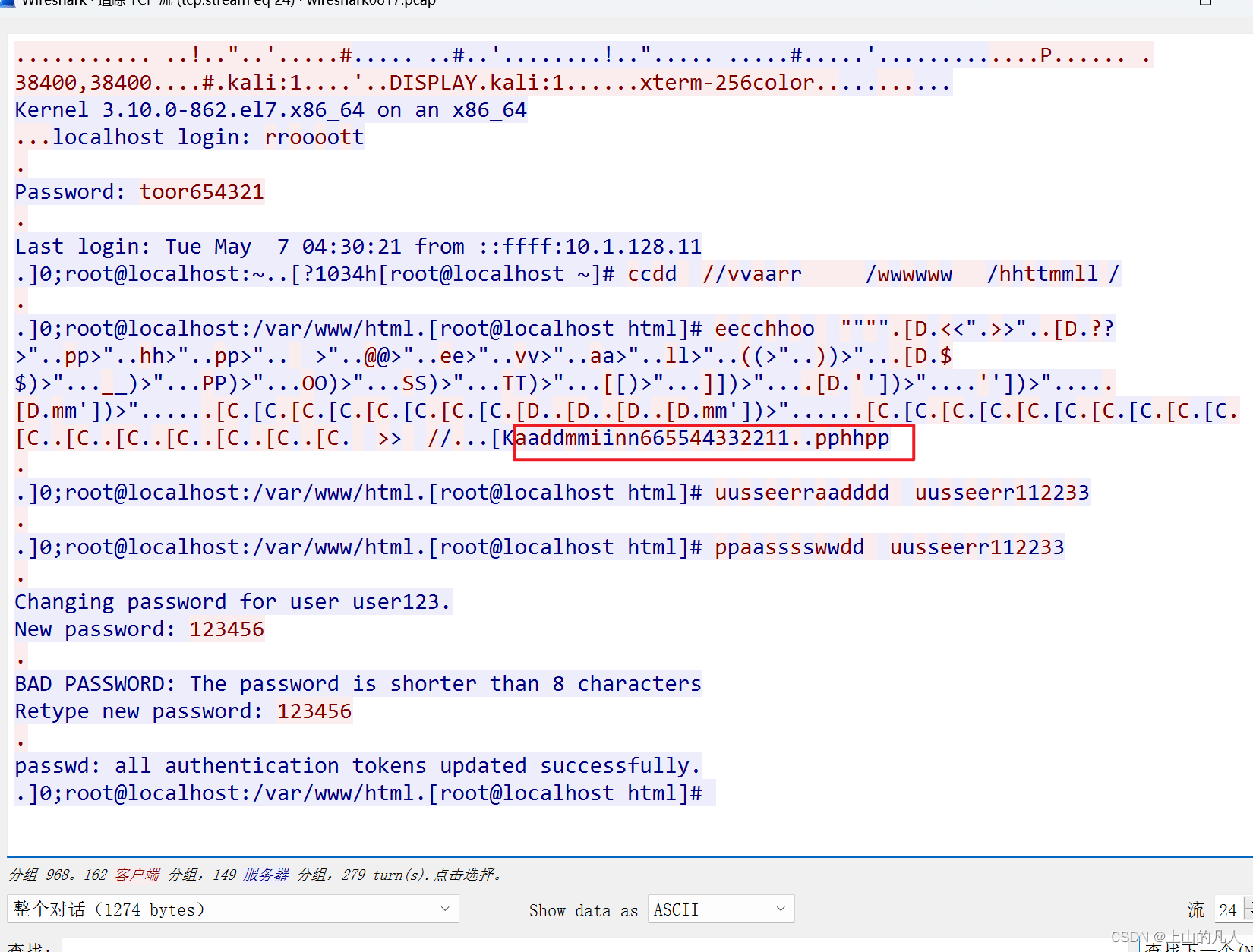Click the 'xterm-256color' text in second line
The height and width of the screenshot is (952, 1253).
pyautogui.click(x=727, y=83)
